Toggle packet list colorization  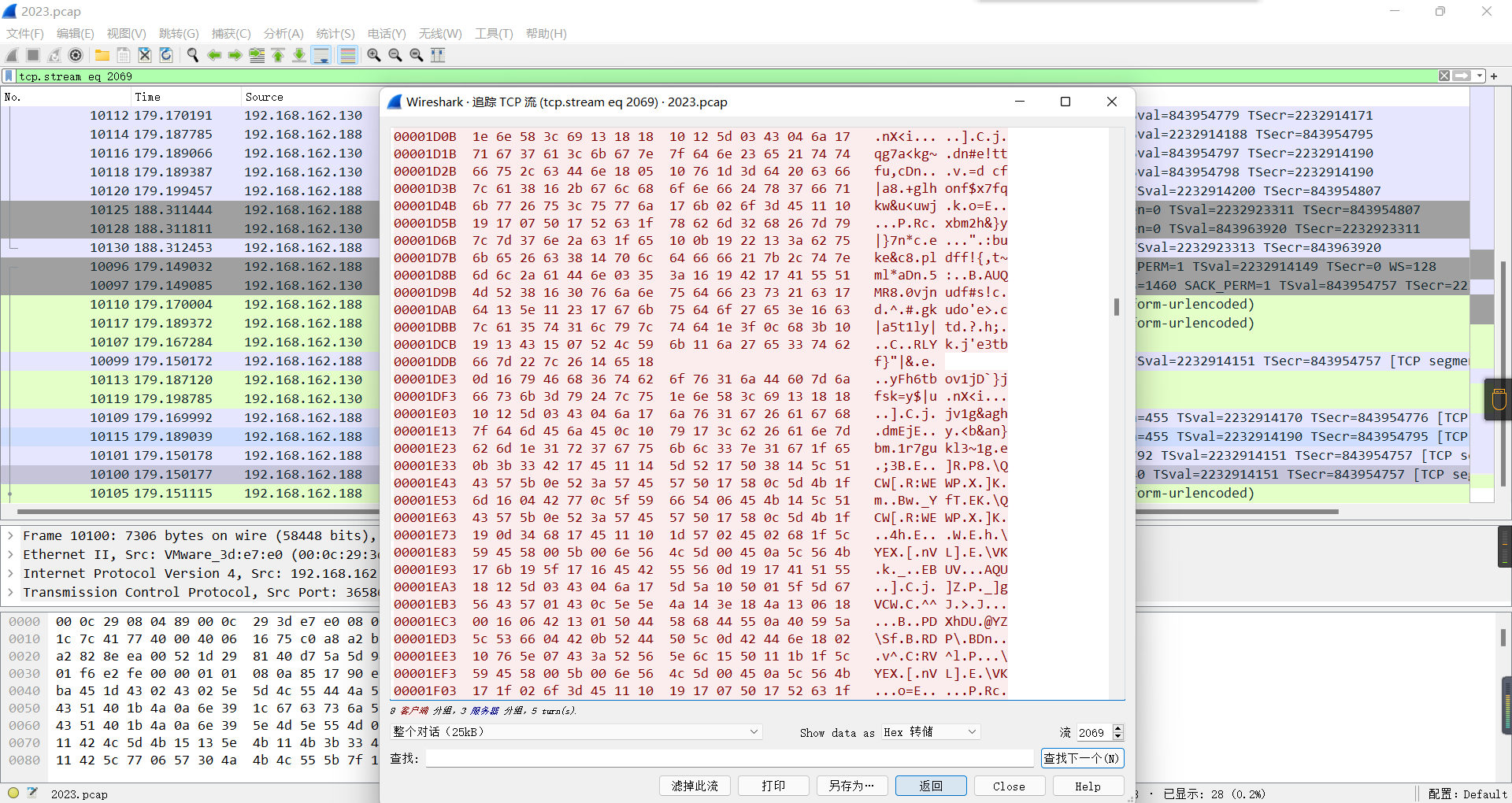click(x=347, y=55)
